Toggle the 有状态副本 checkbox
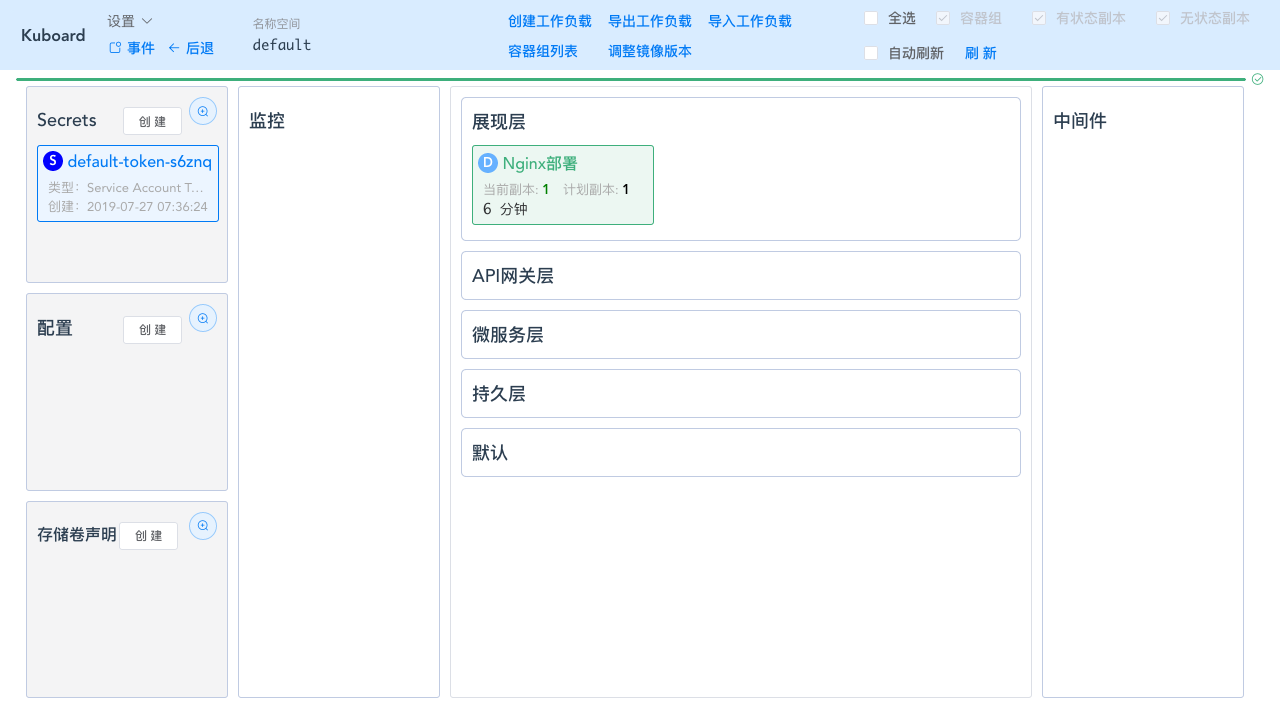This screenshot has width=1280, height=720. click(x=1039, y=17)
